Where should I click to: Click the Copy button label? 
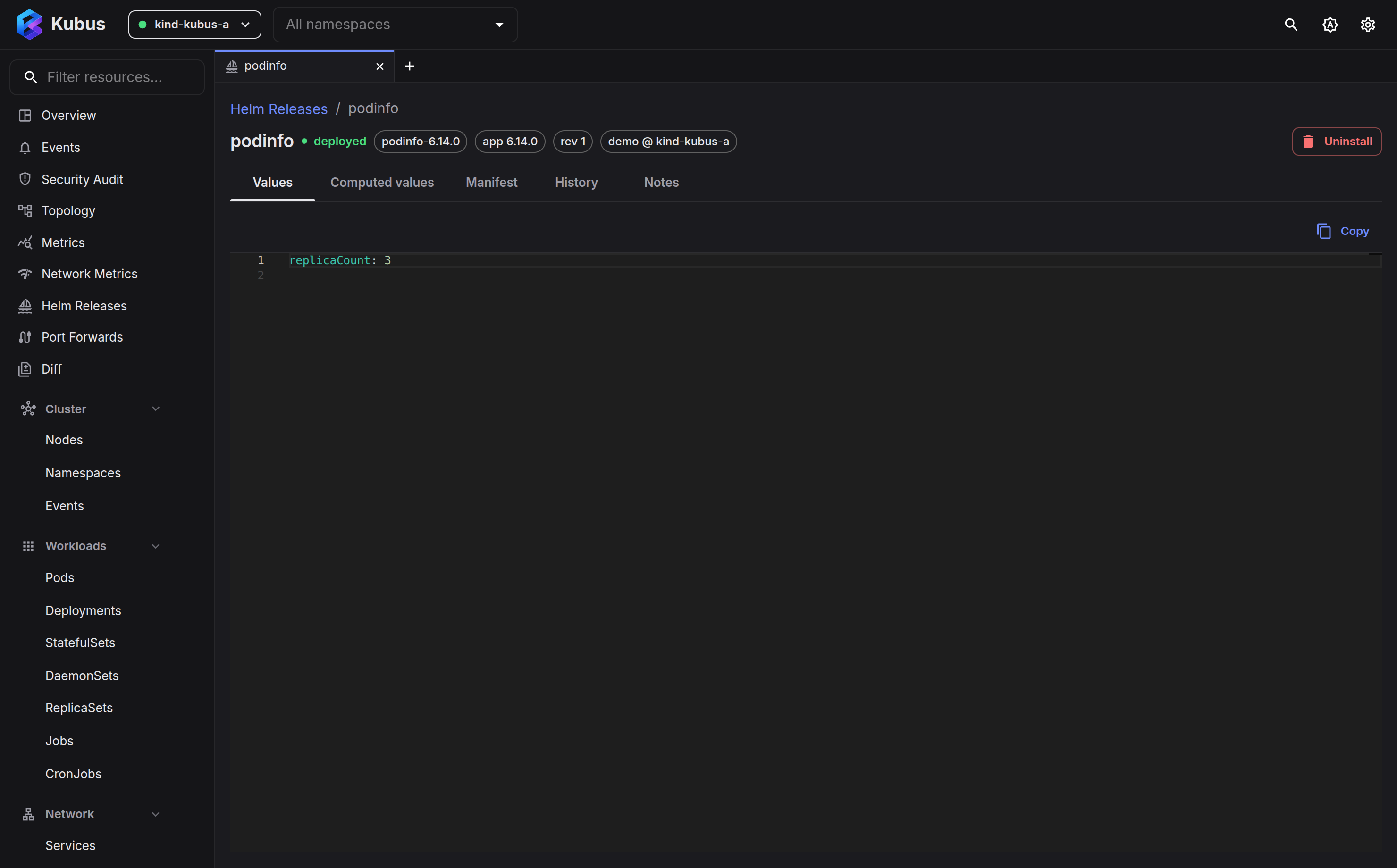coord(1355,231)
